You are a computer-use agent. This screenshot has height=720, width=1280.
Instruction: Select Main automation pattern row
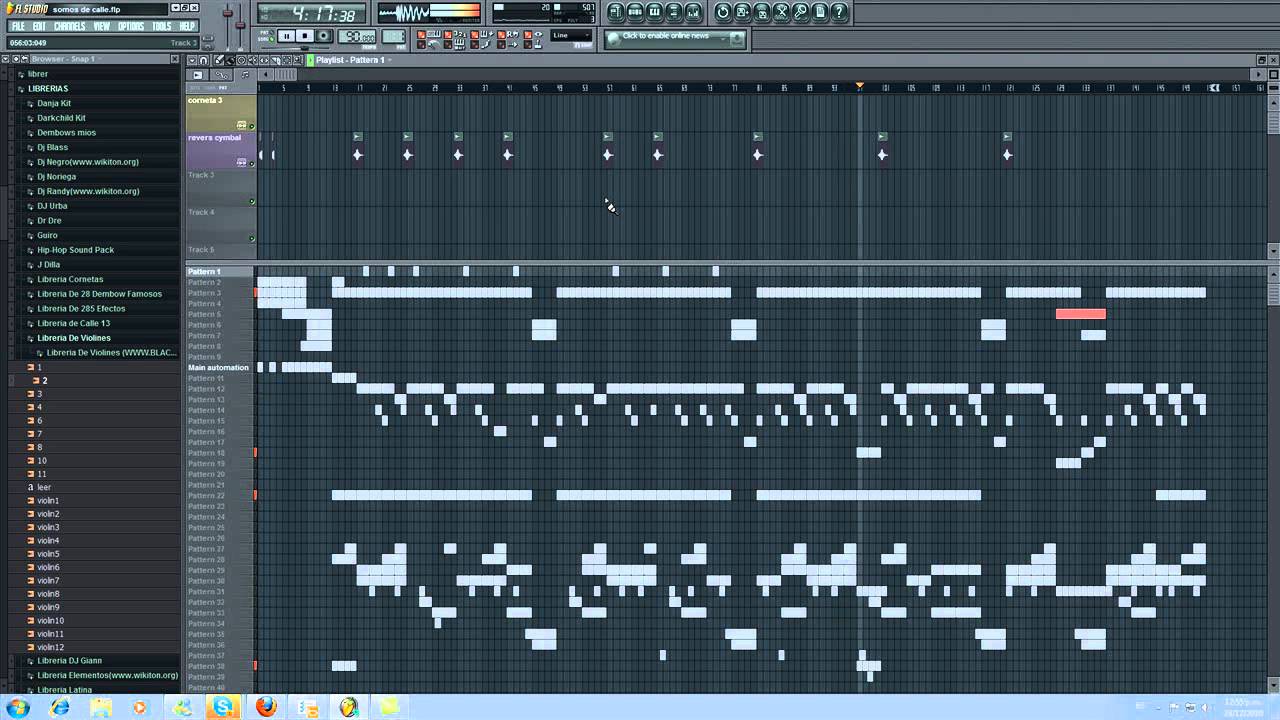220,367
